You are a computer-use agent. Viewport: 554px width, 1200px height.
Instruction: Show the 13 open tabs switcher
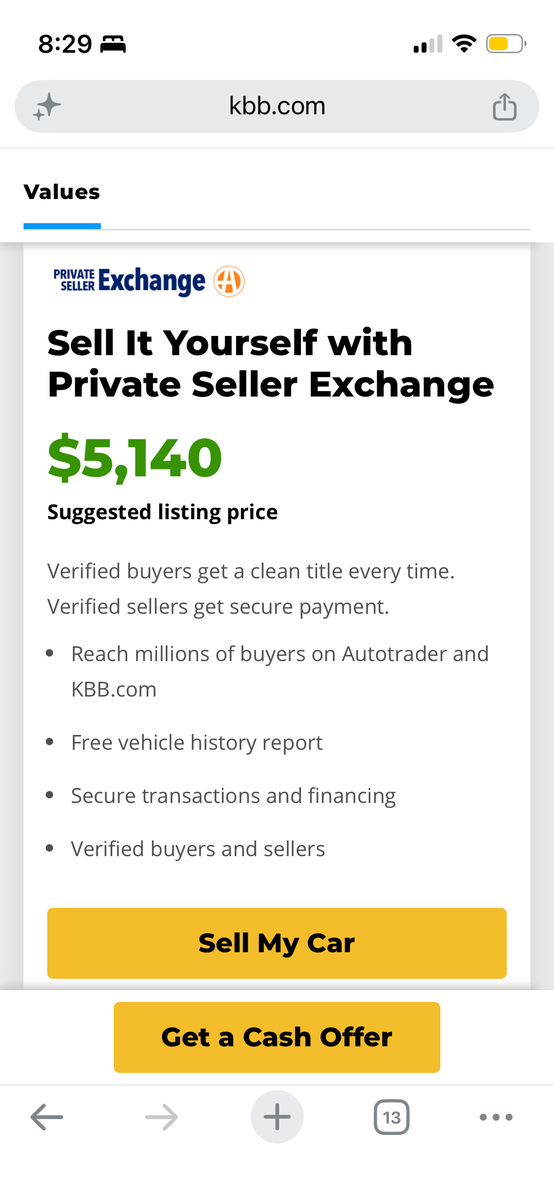click(x=392, y=1117)
